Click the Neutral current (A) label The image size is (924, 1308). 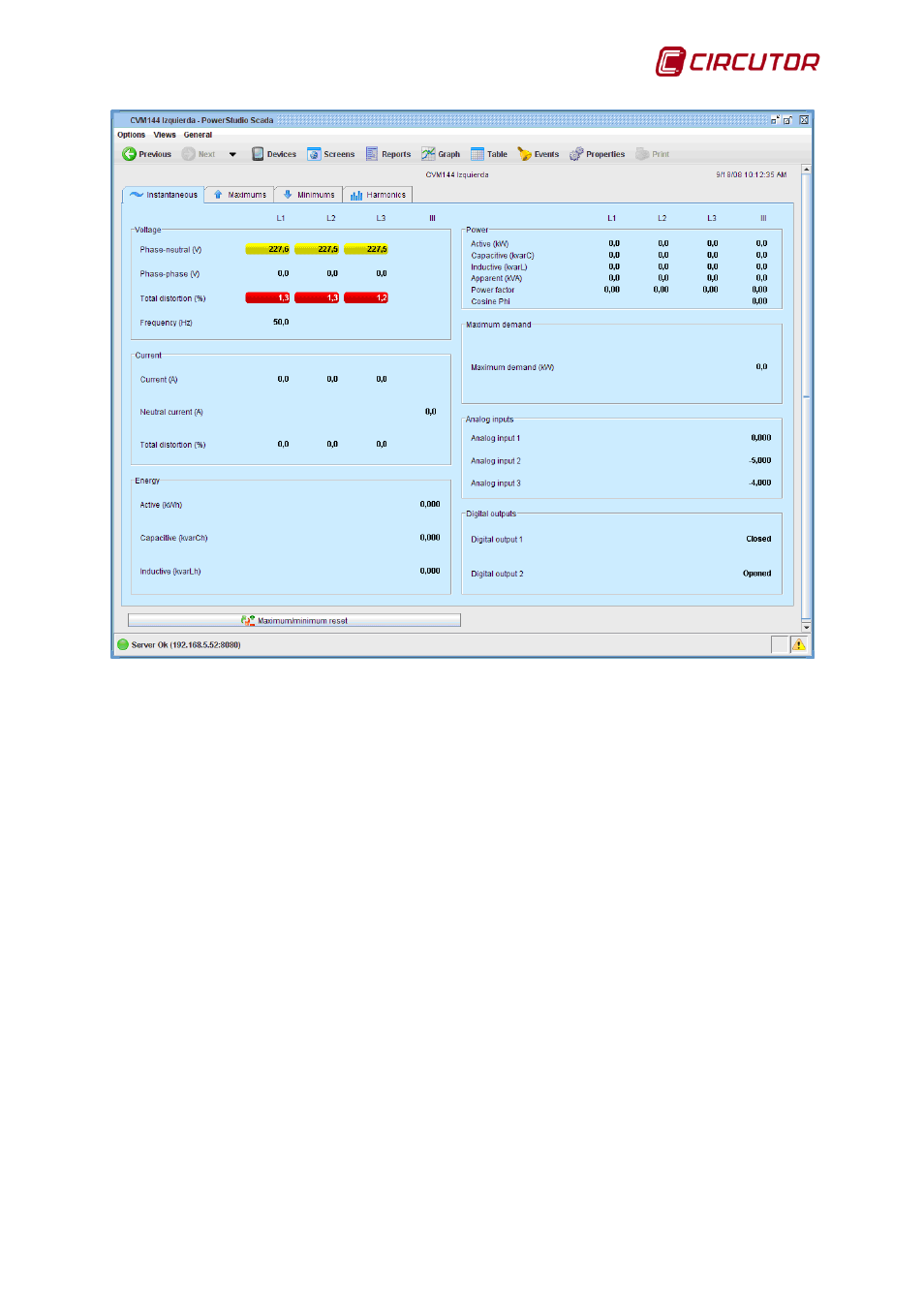[171, 412]
